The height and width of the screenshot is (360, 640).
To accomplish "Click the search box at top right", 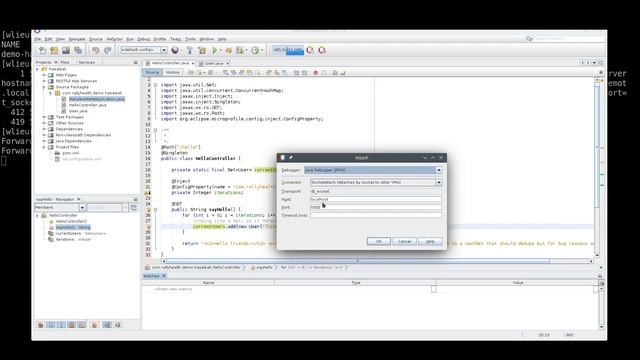I will (x=569, y=39).
